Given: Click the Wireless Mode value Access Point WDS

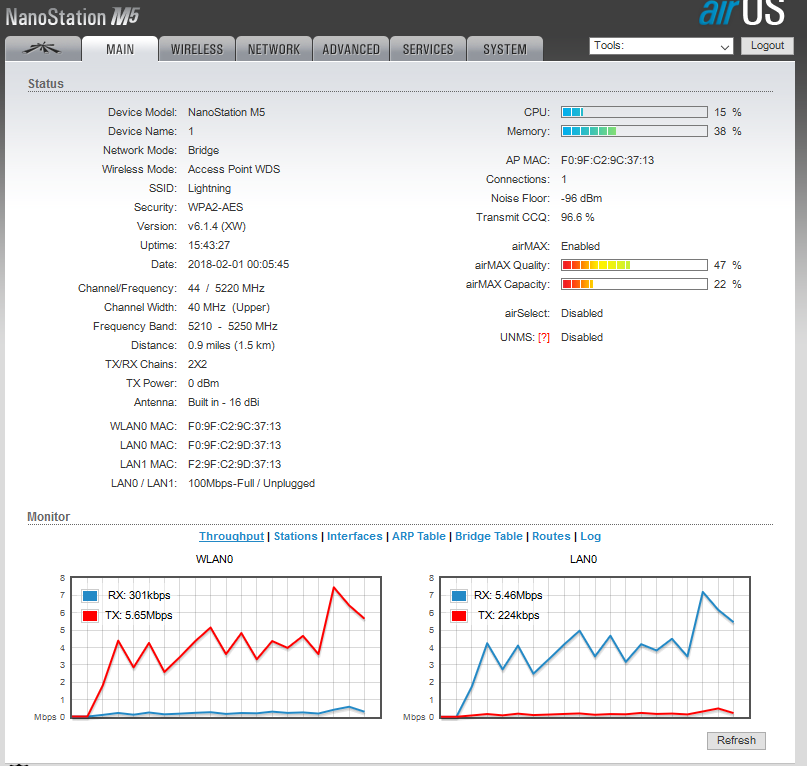Looking at the screenshot, I should (x=234, y=169).
